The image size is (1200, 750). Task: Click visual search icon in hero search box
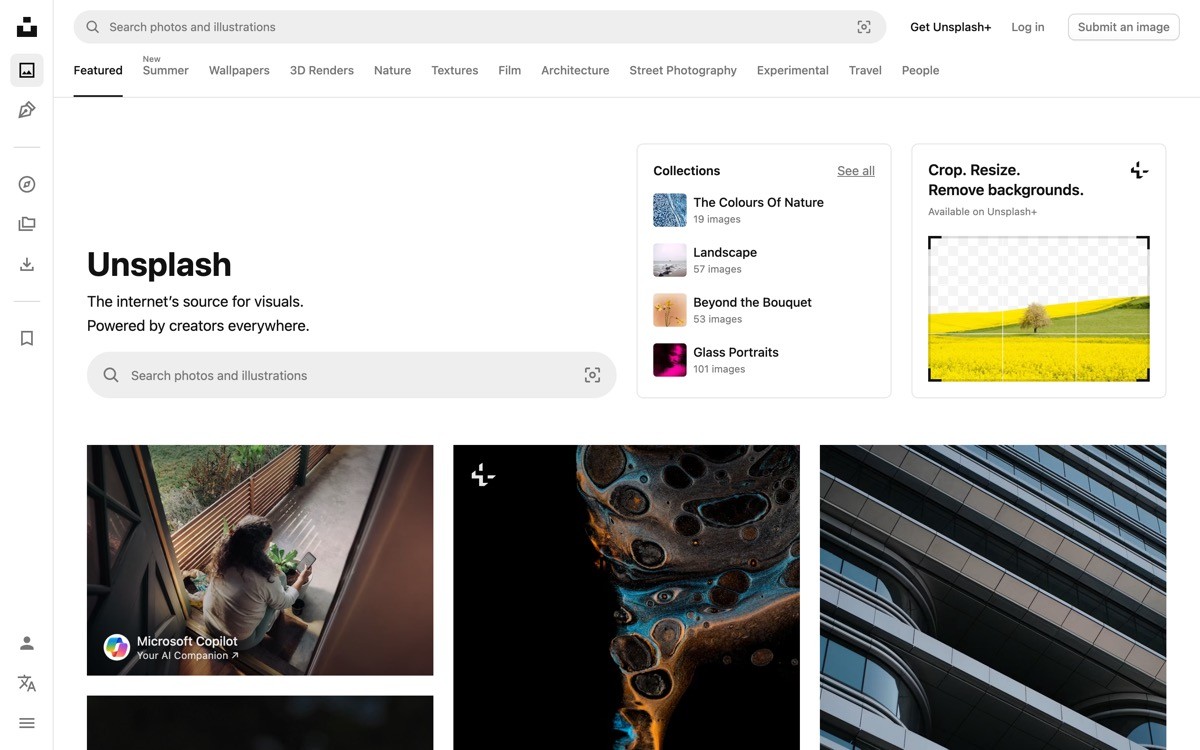pos(592,375)
